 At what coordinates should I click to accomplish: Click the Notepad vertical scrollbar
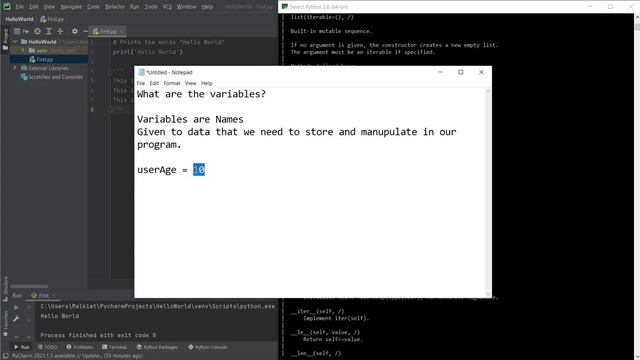(x=488, y=193)
